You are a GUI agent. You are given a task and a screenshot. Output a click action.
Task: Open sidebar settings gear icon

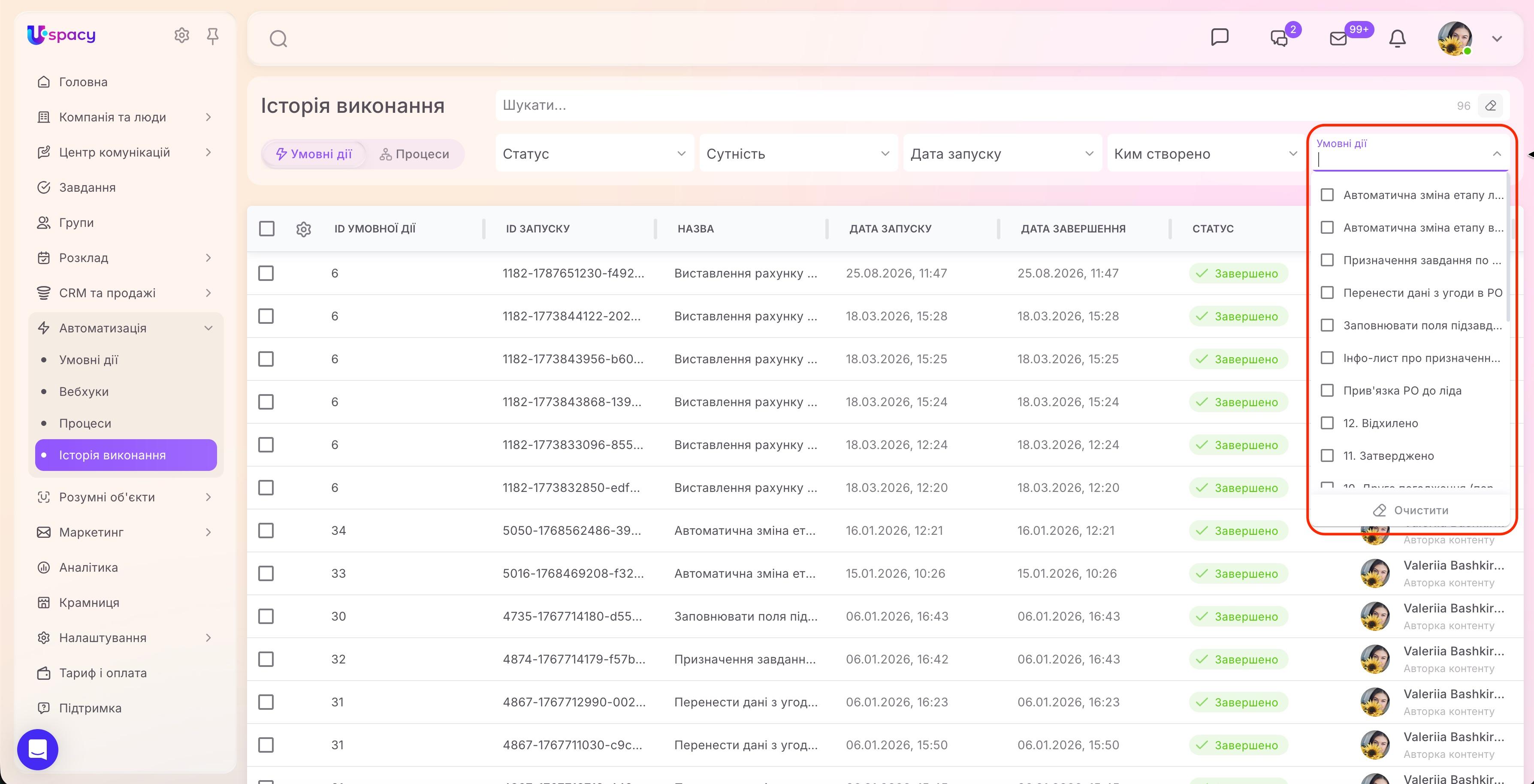coord(181,36)
